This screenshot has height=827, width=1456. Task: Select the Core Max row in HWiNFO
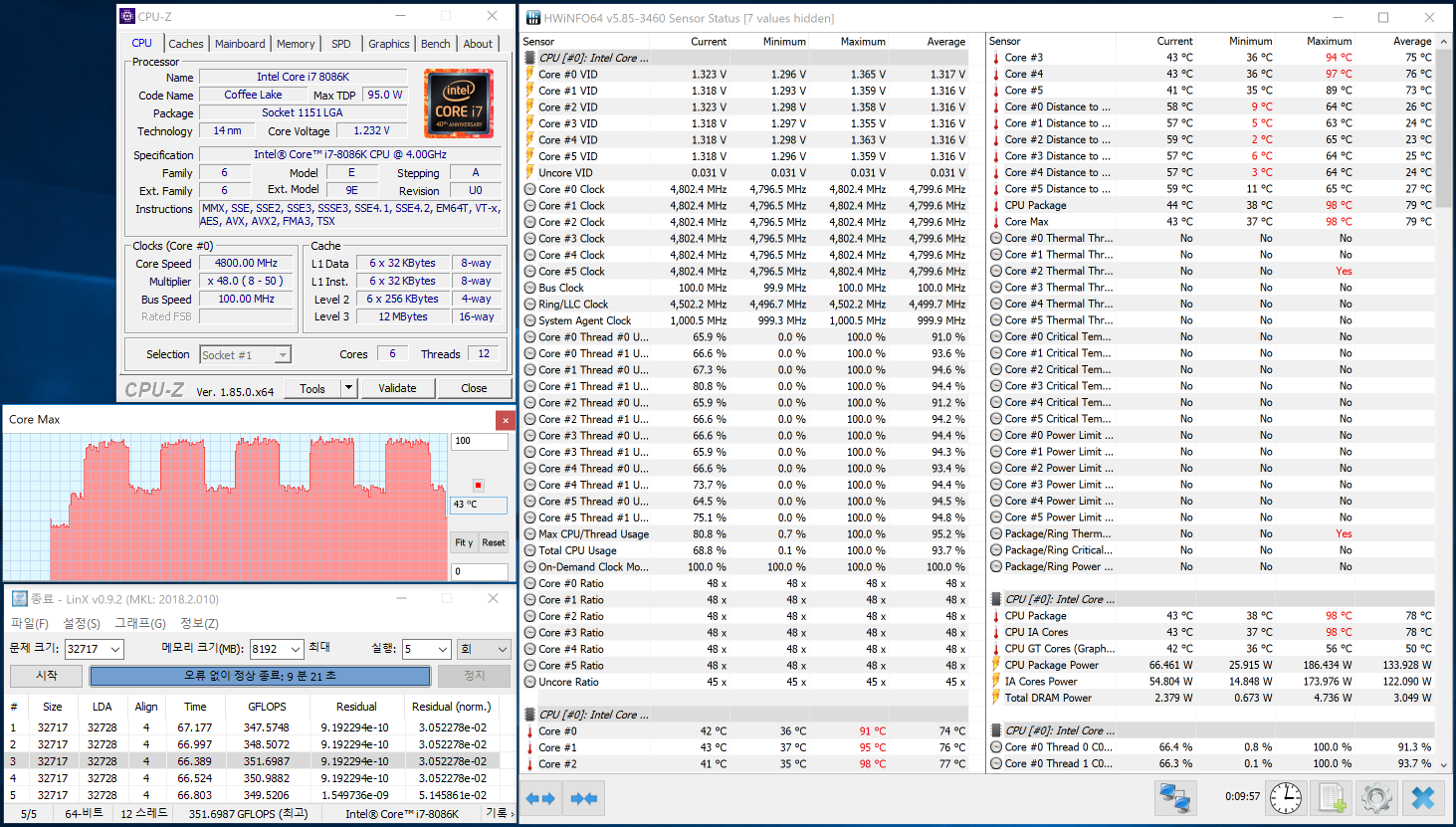tap(1211, 222)
